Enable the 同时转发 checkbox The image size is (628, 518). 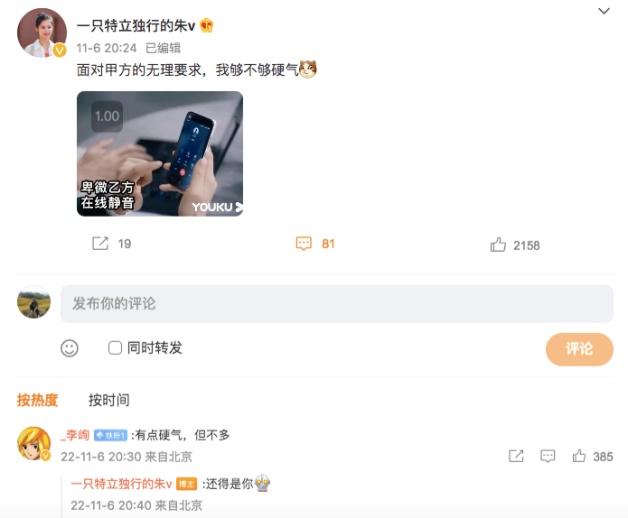[x=115, y=348]
